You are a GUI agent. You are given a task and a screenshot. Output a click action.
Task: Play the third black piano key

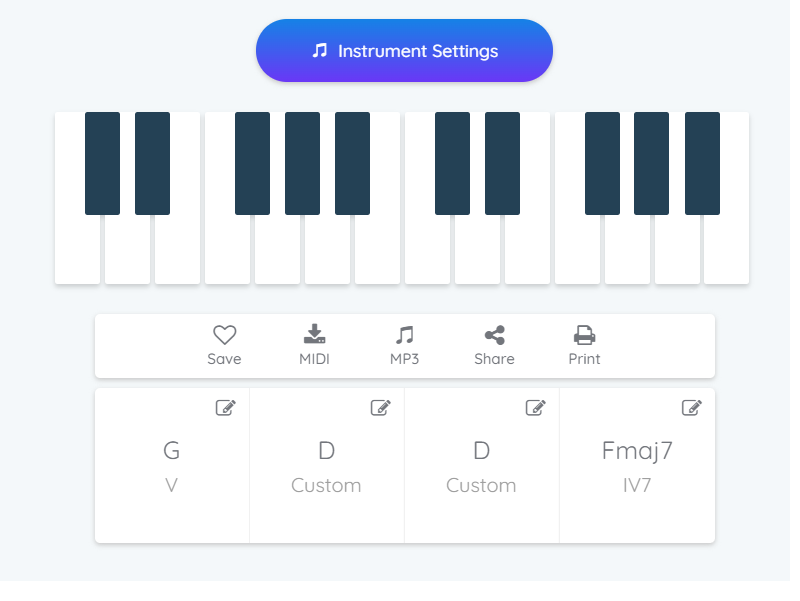point(253,163)
